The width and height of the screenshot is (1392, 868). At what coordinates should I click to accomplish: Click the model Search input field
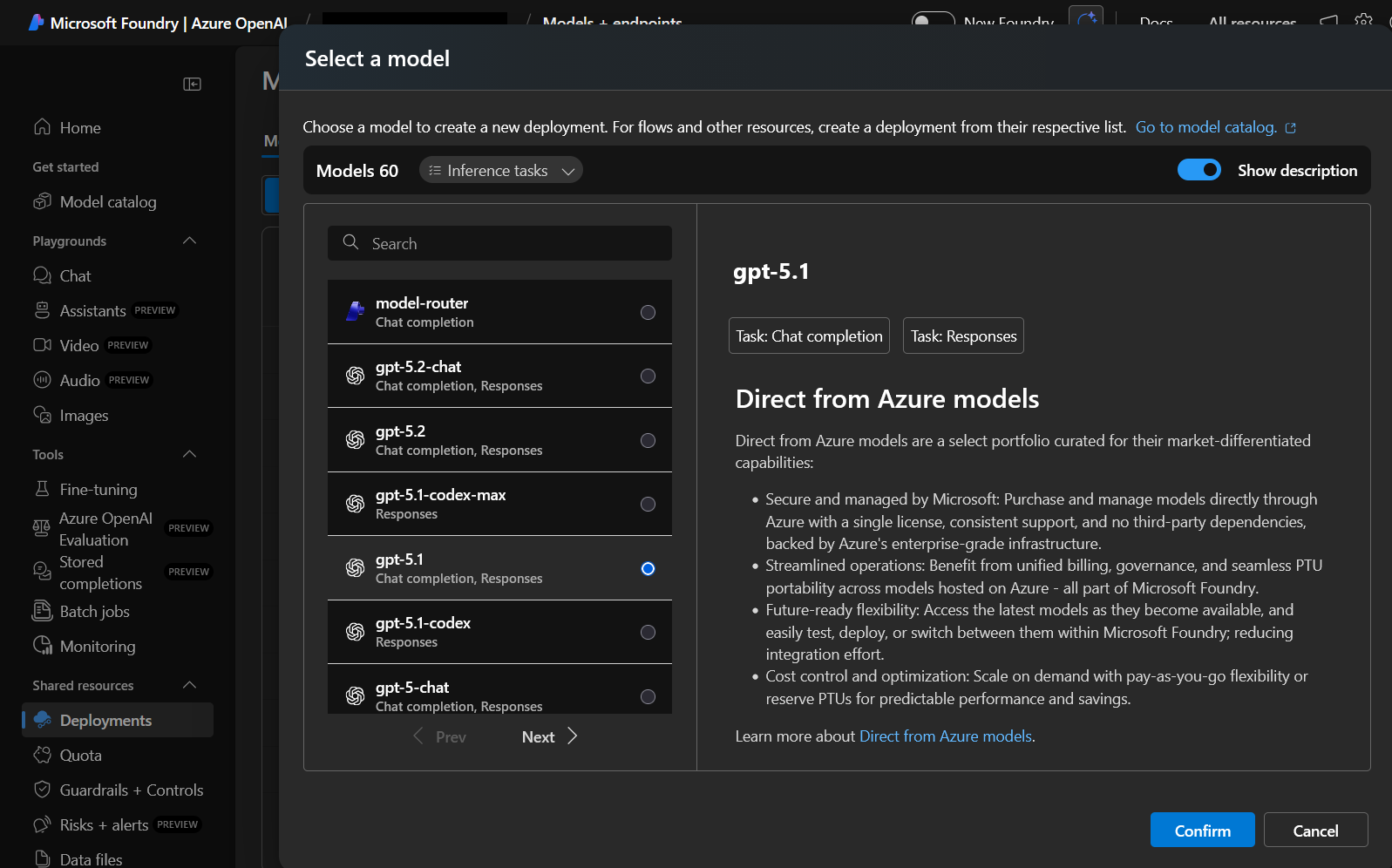click(x=499, y=243)
